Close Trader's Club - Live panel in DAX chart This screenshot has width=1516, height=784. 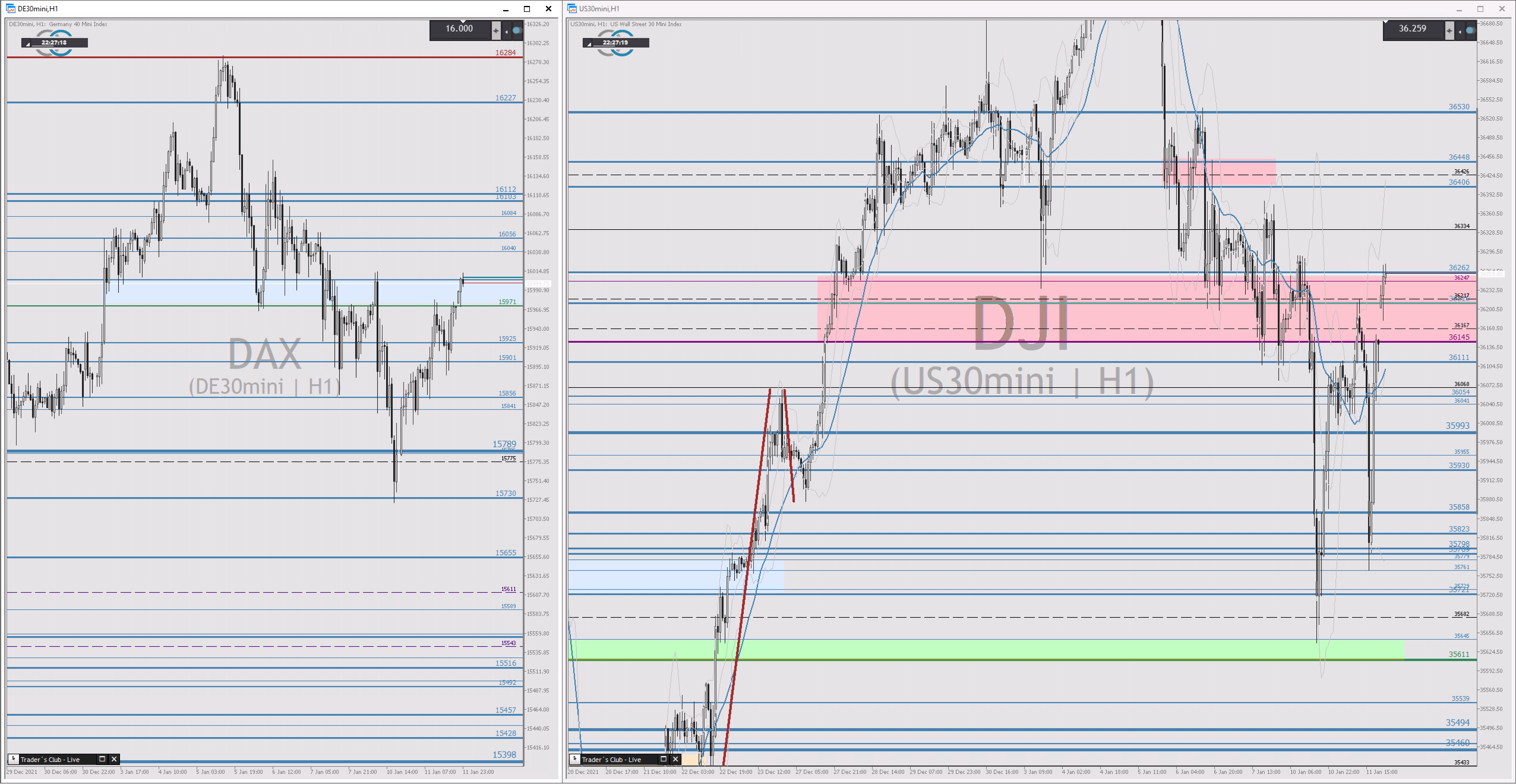click(x=114, y=759)
